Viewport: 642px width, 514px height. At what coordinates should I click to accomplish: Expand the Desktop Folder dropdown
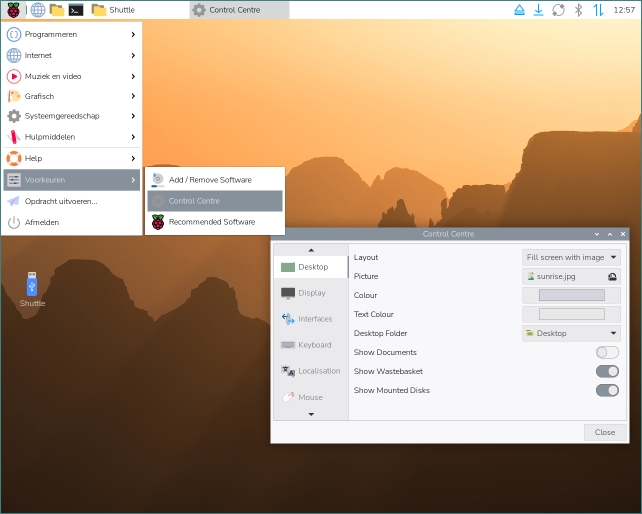571,333
